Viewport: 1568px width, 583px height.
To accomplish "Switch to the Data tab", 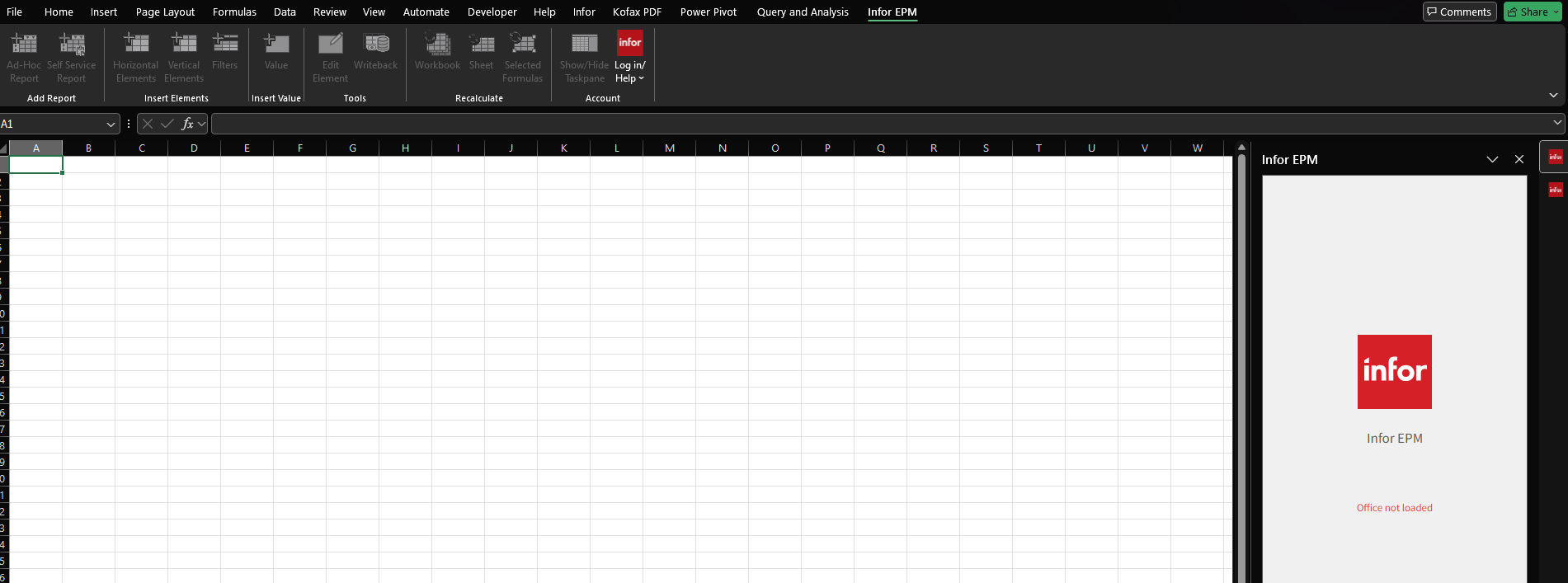I will tap(285, 12).
